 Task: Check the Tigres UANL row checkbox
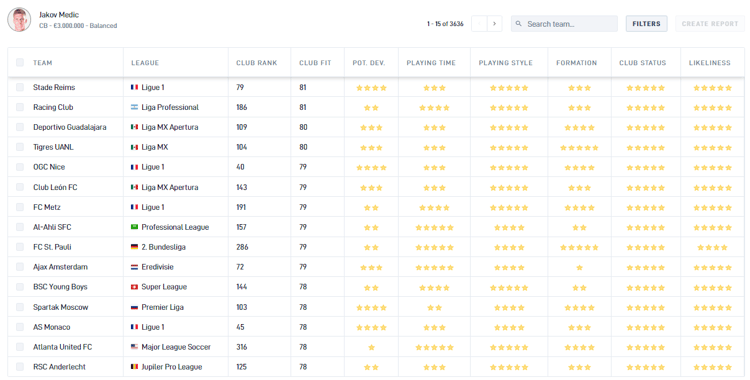point(20,147)
